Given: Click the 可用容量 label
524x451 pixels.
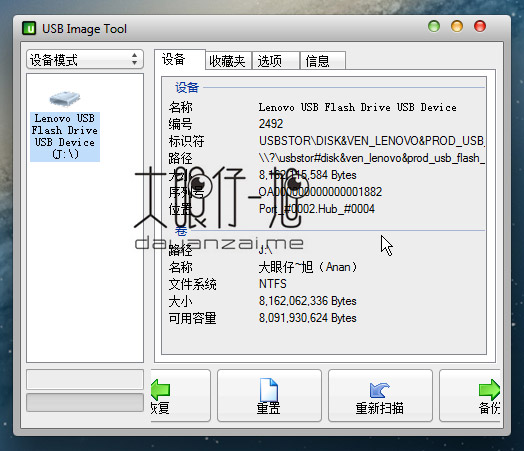Looking at the screenshot, I should 192,318.
